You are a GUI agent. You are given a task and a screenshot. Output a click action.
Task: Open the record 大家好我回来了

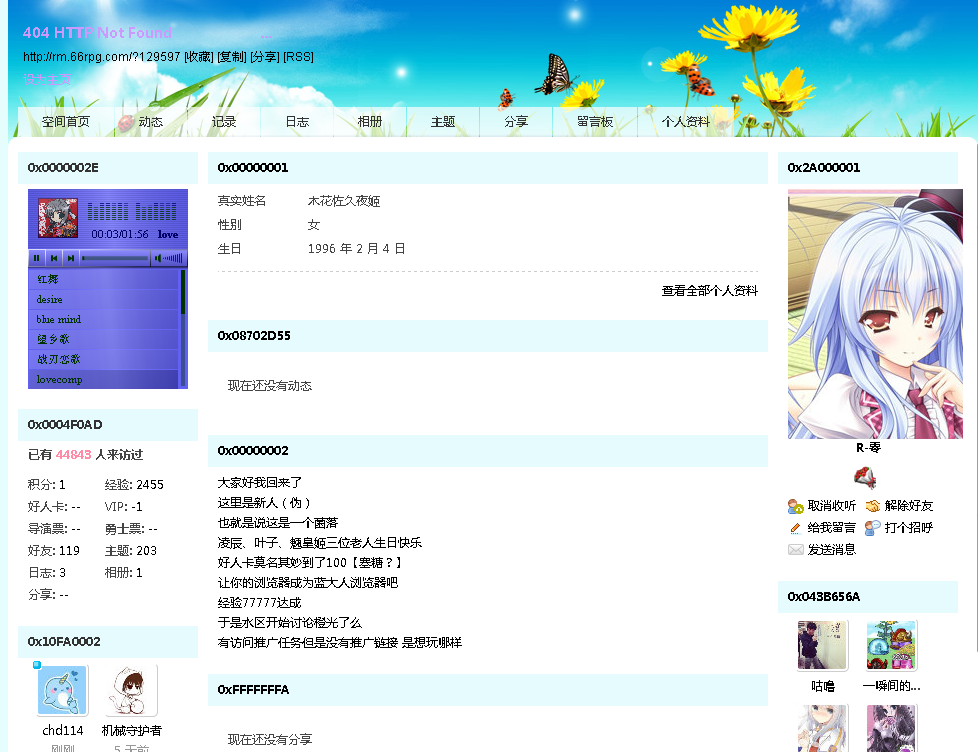(259, 483)
